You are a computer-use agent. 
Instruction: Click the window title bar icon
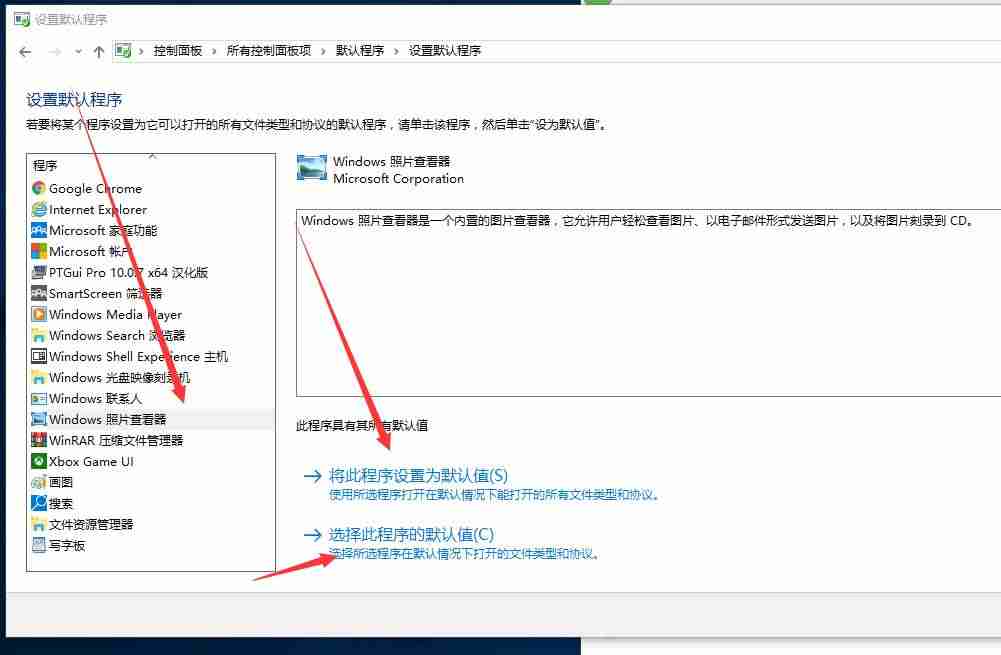pos(22,19)
